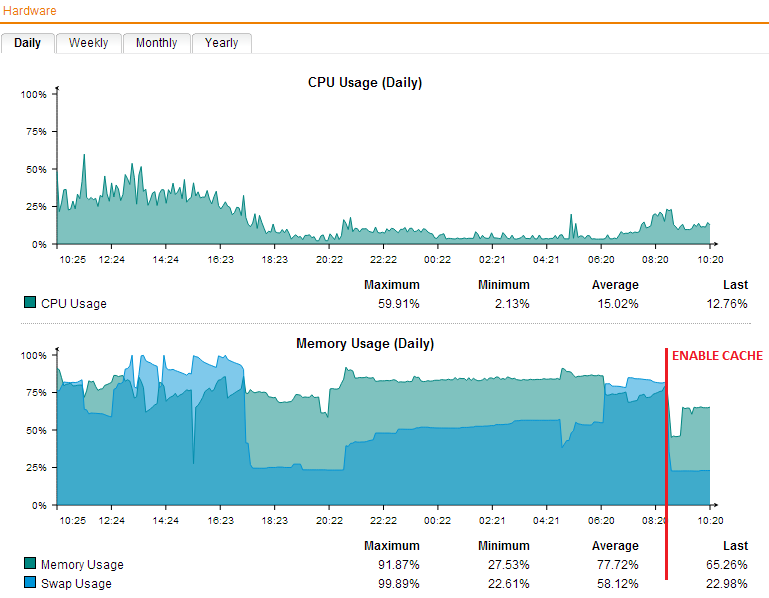769x598 pixels.
Task: Open the Monthly tab
Action: coord(156,43)
